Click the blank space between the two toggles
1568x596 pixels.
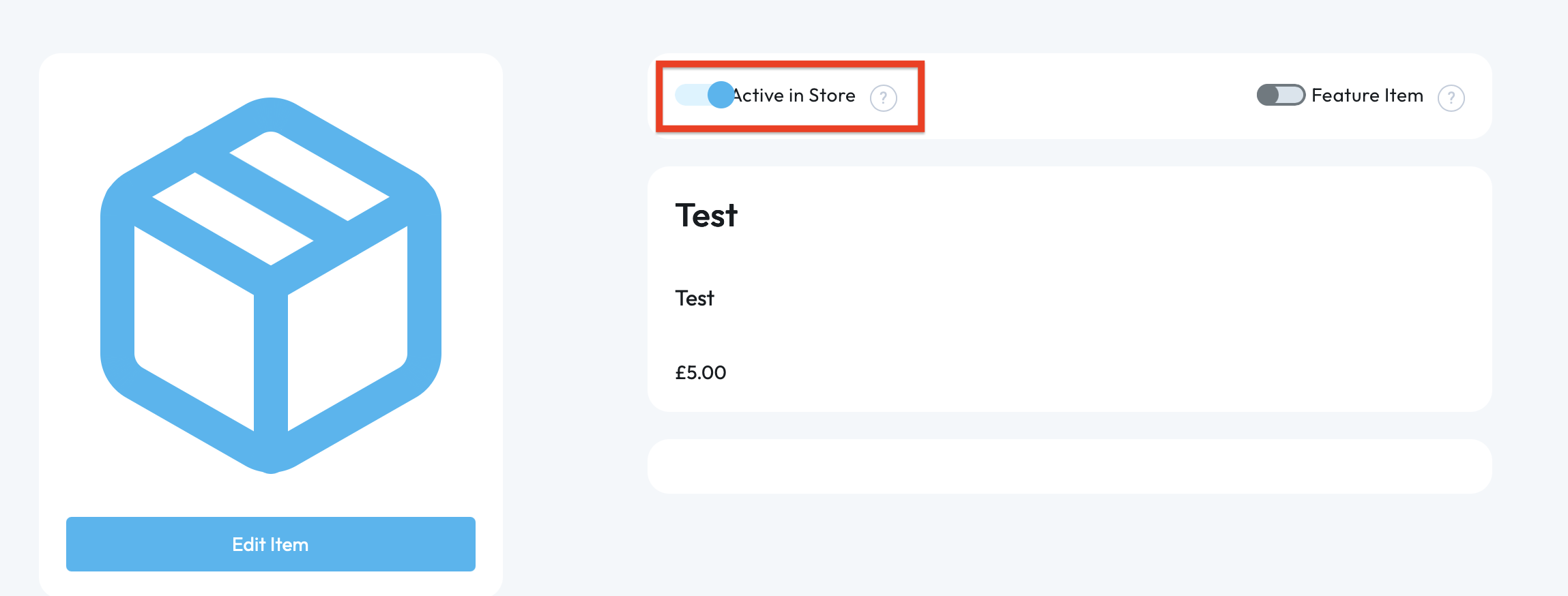click(1078, 95)
